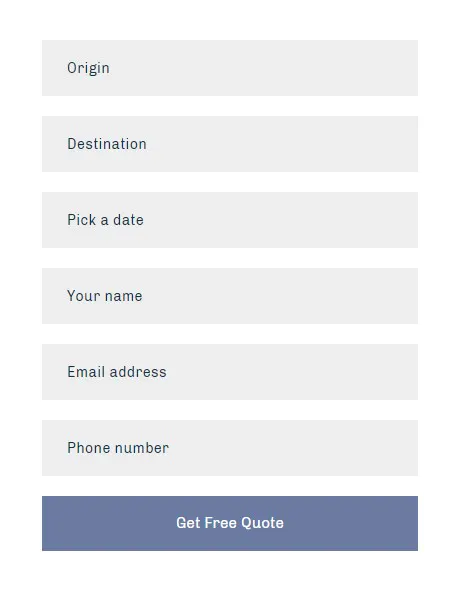This screenshot has width=454, height=592.
Task: Click 'Your name' placeholder text
Action: point(105,296)
